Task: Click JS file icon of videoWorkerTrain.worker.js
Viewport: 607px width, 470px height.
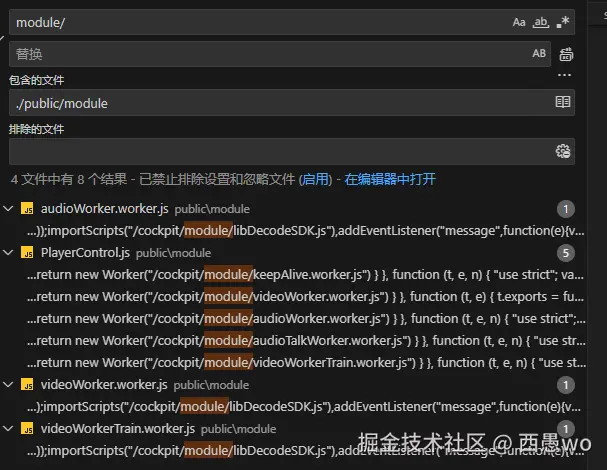Action: (x=27, y=429)
